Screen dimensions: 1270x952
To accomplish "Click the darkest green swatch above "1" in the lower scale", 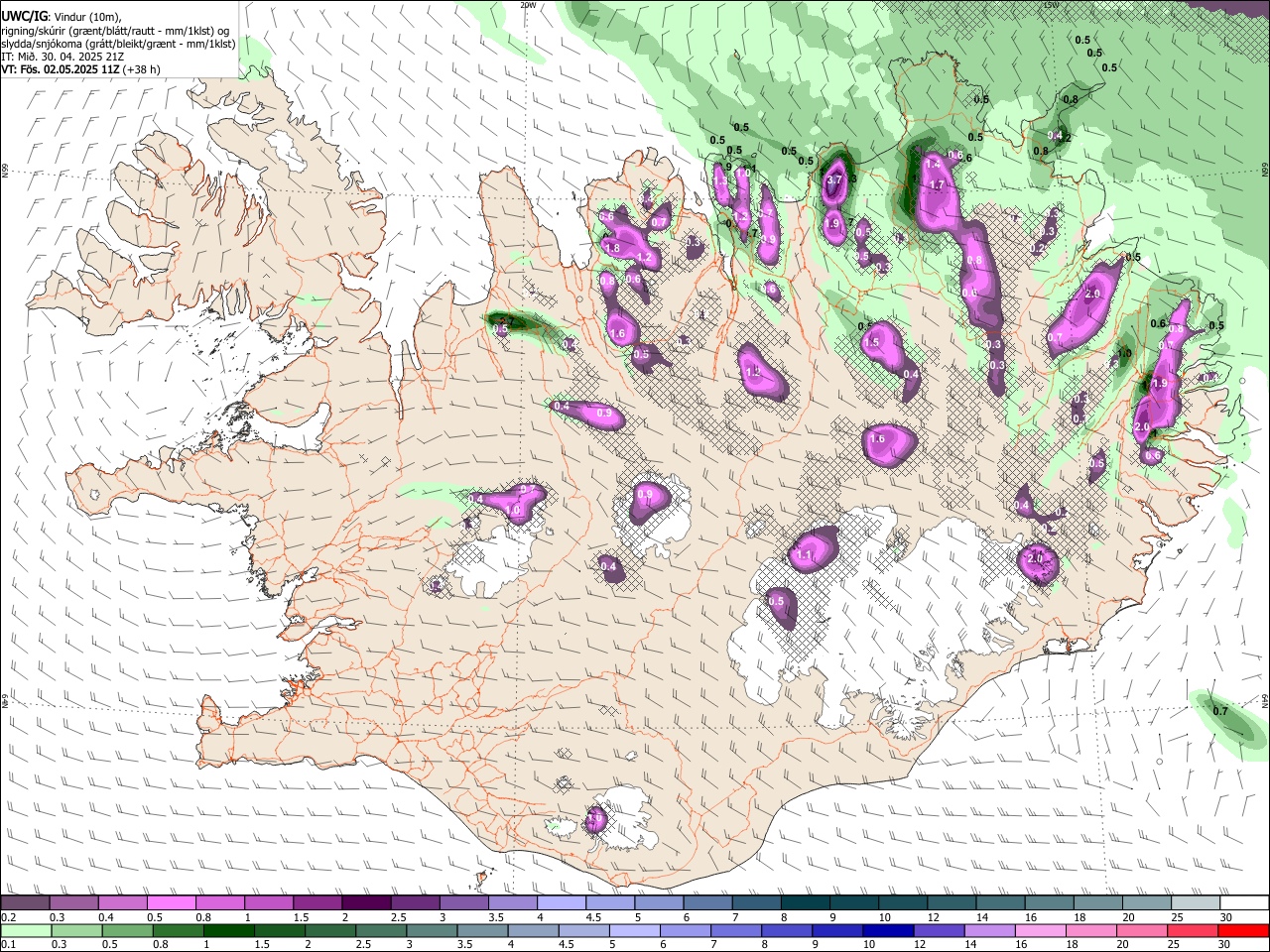I will (x=229, y=930).
